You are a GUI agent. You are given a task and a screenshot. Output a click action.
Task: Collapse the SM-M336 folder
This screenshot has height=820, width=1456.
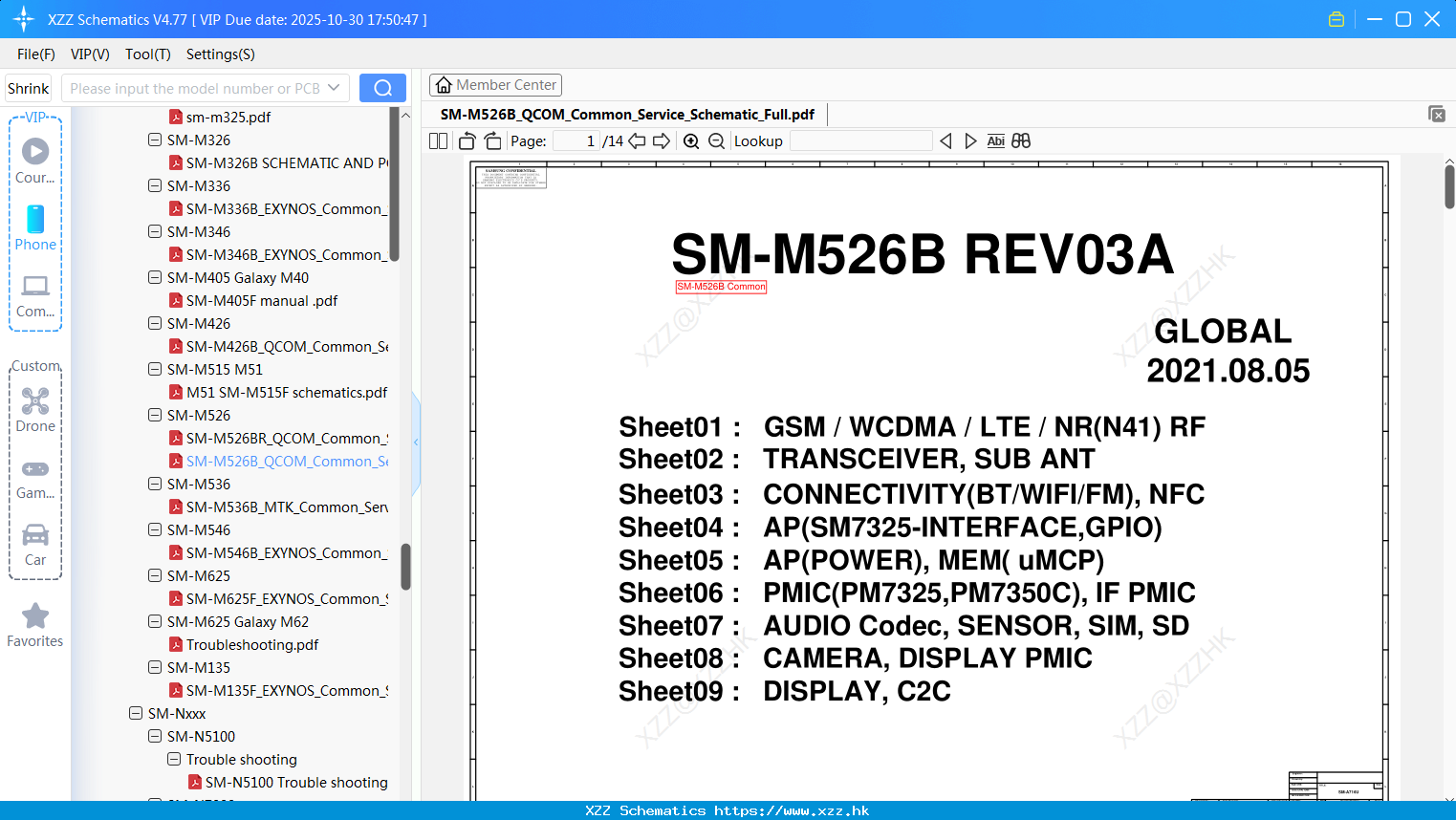155,185
